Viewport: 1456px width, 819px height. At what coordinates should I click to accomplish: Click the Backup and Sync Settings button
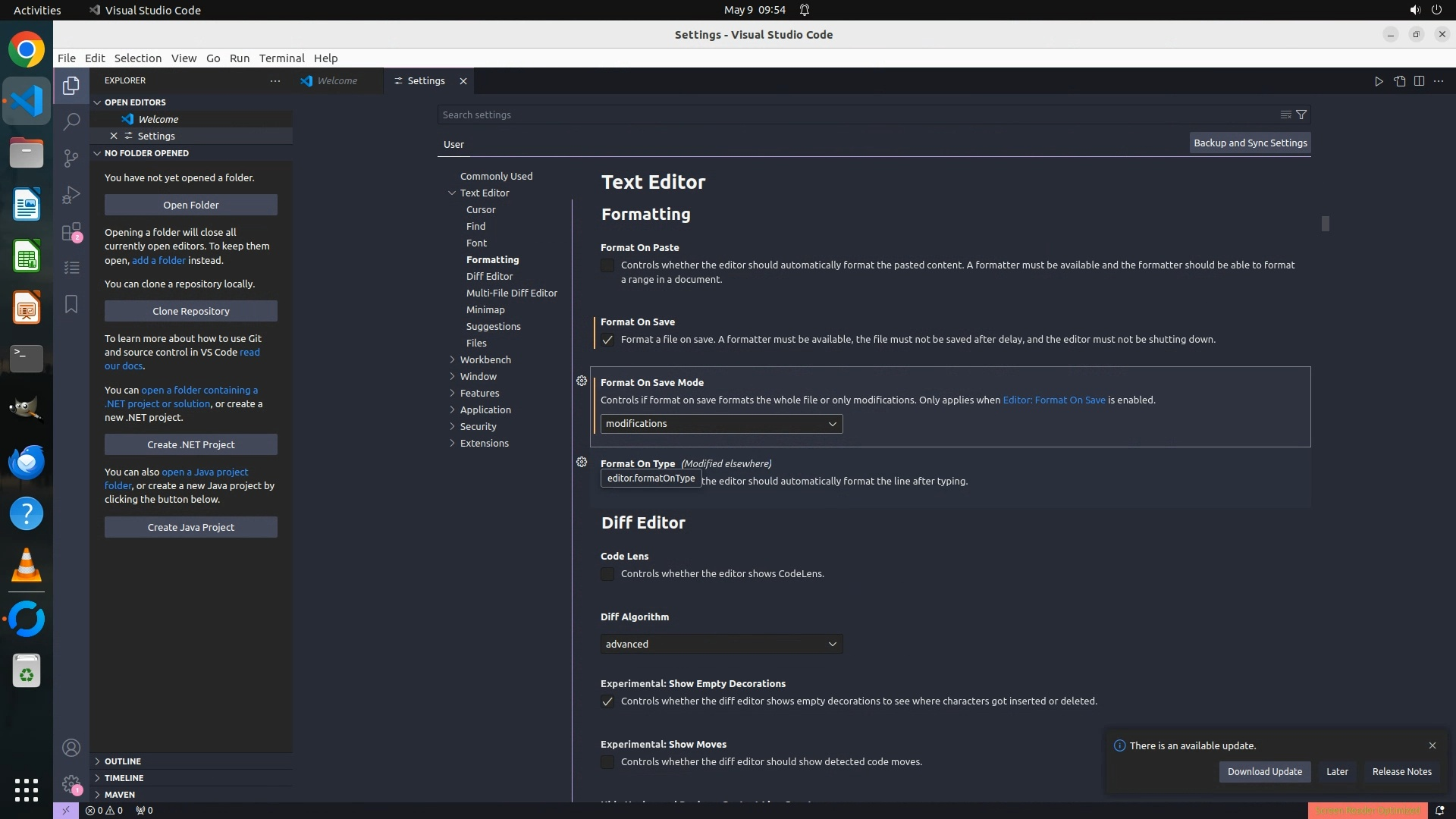tap(1250, 143)
